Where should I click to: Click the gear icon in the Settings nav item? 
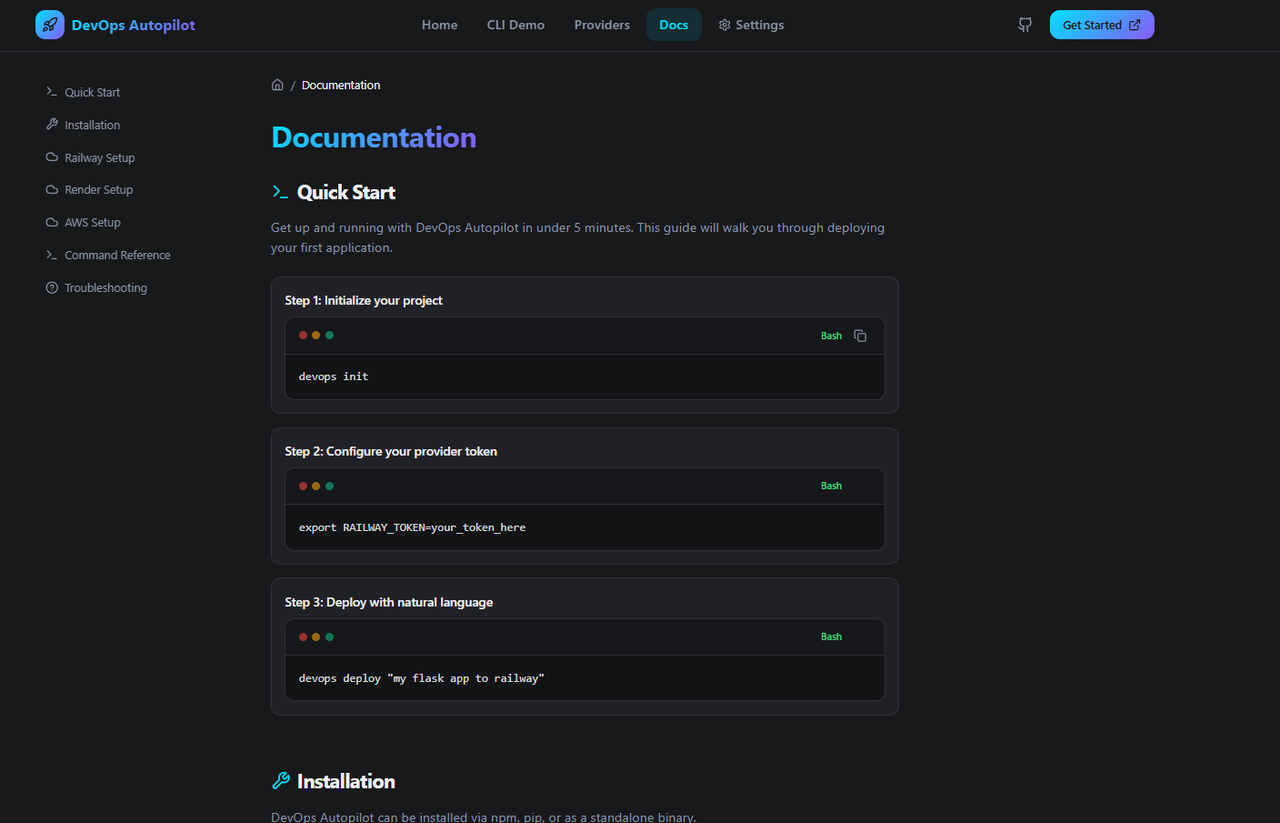(x=725, y=25)
